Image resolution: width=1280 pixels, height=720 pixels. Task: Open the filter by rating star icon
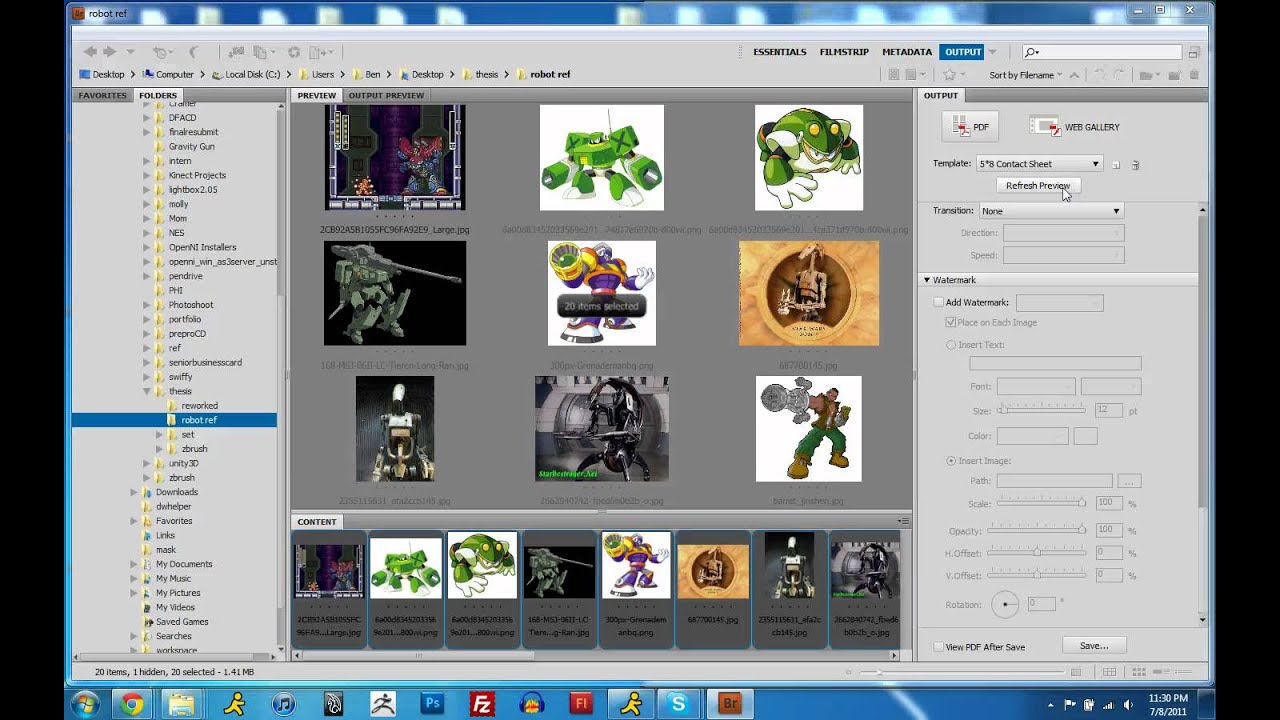(x=953, y=75)
